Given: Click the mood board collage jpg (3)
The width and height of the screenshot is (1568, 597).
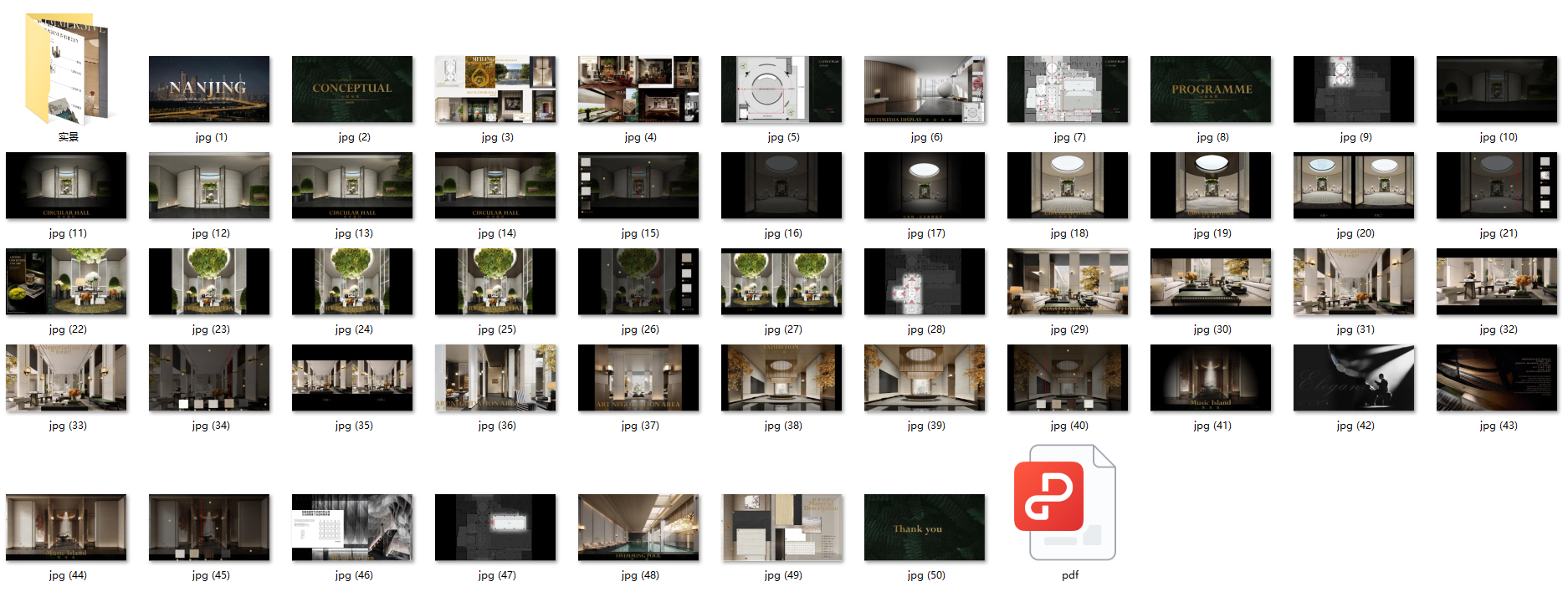Looking at the screenshot, I should click(x=495, y=89).
